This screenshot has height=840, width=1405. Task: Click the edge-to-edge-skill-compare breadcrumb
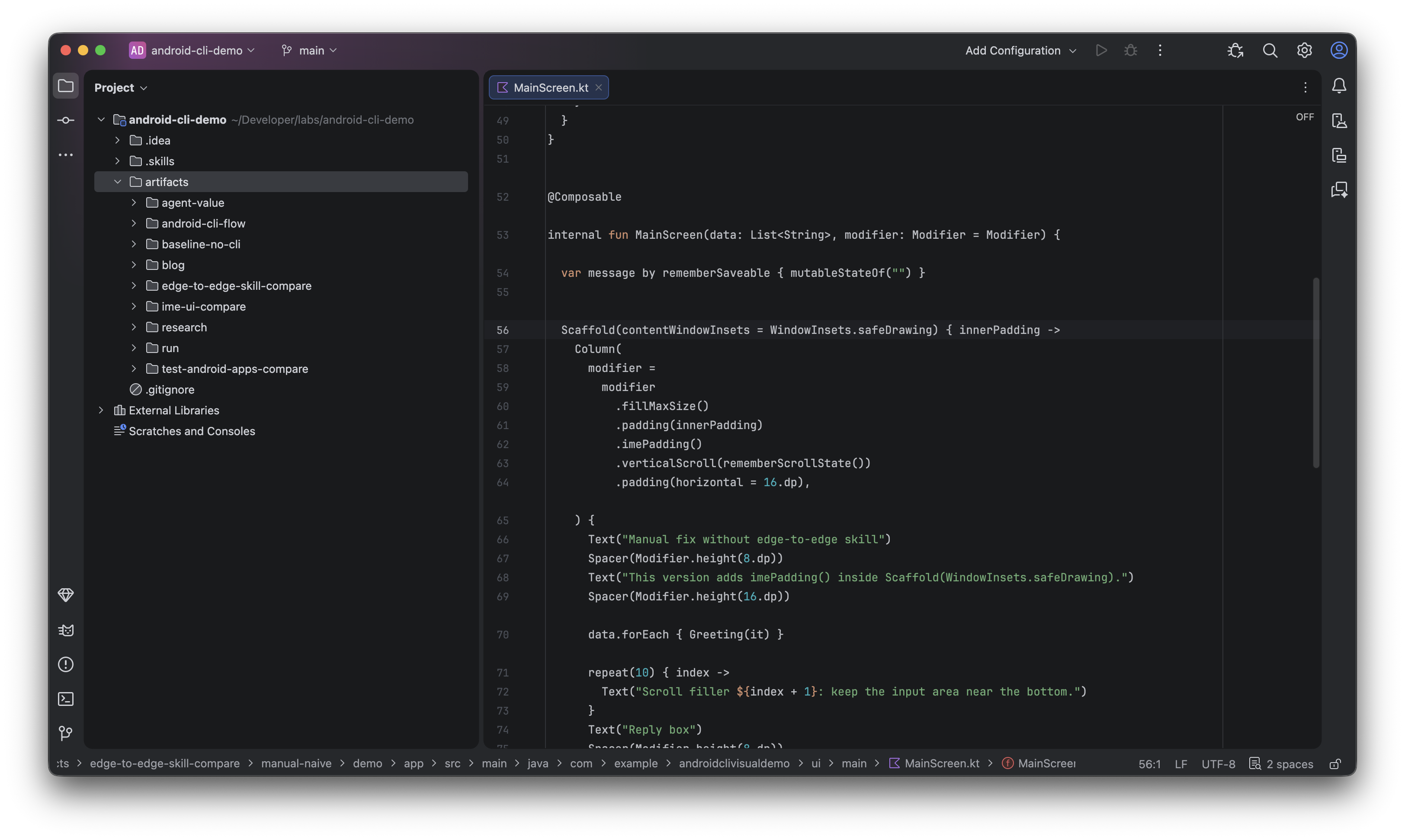165,763
